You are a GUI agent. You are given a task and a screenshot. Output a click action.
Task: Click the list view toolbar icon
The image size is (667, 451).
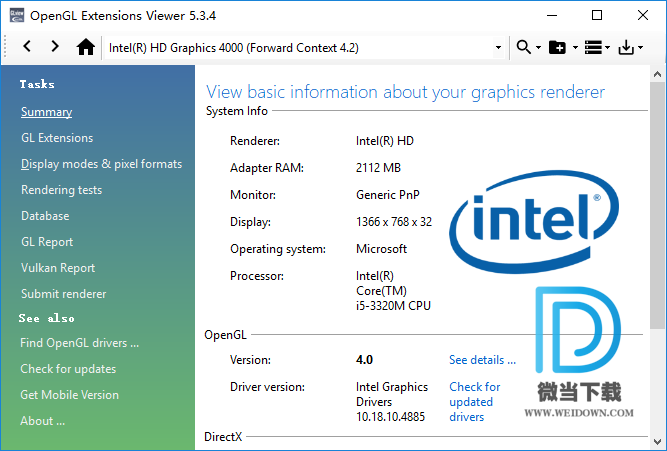[592, 47]
